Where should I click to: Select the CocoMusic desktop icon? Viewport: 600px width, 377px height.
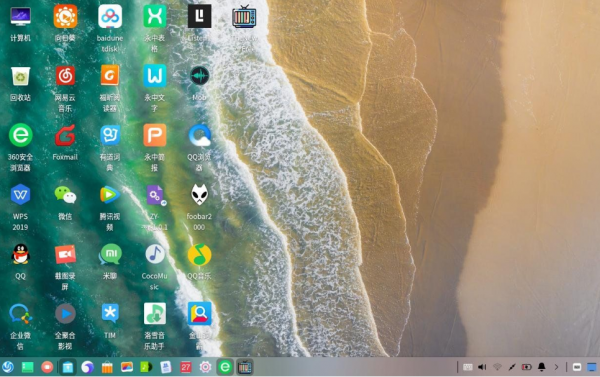tap(155, 254)
